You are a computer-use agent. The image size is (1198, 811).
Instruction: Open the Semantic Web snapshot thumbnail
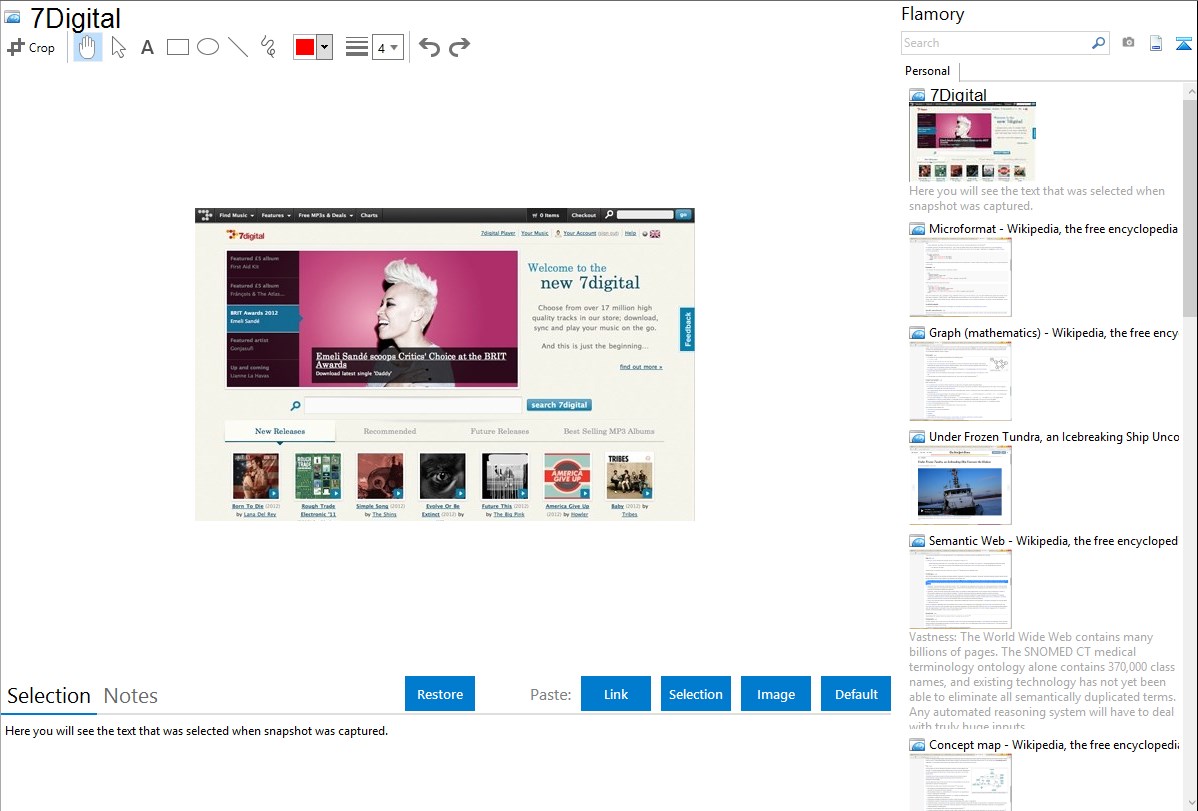(x=960, y=589)
